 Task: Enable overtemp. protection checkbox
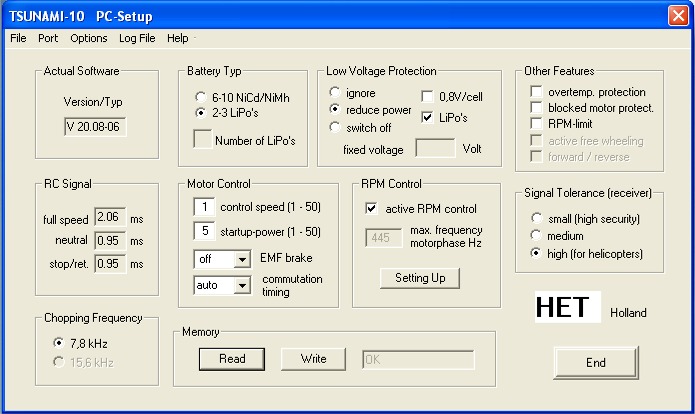click(536, 92)
